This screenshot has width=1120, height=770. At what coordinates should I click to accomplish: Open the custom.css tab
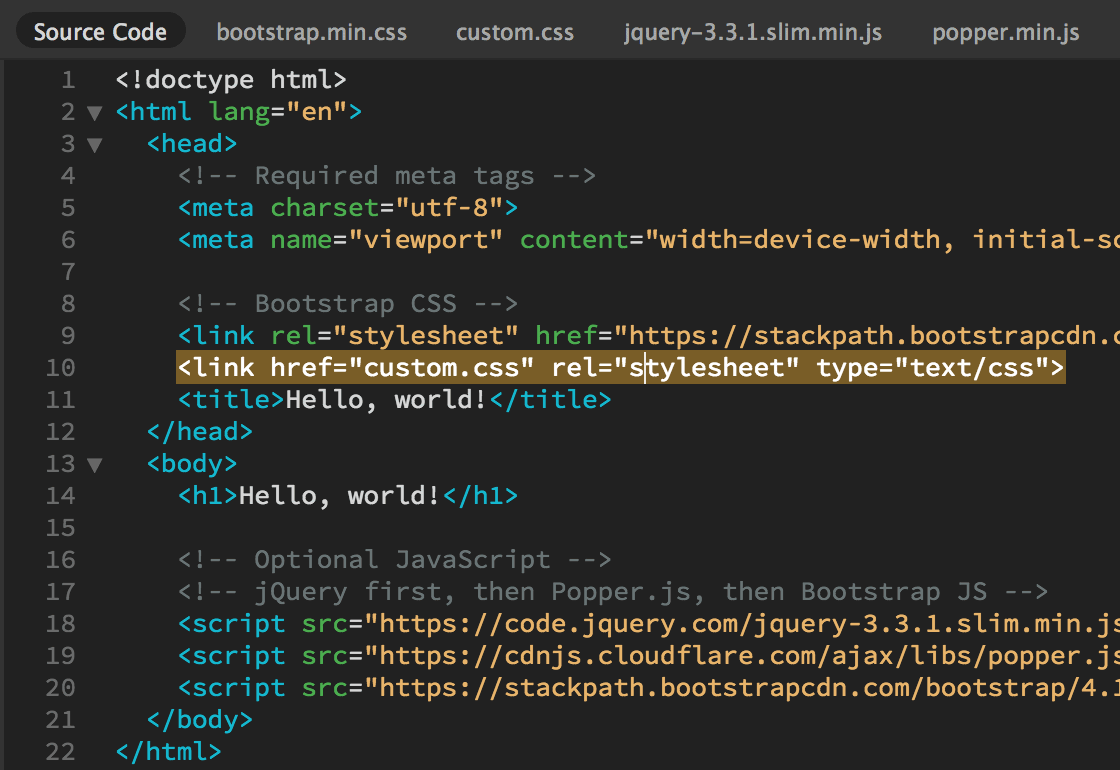pos(514,32)
